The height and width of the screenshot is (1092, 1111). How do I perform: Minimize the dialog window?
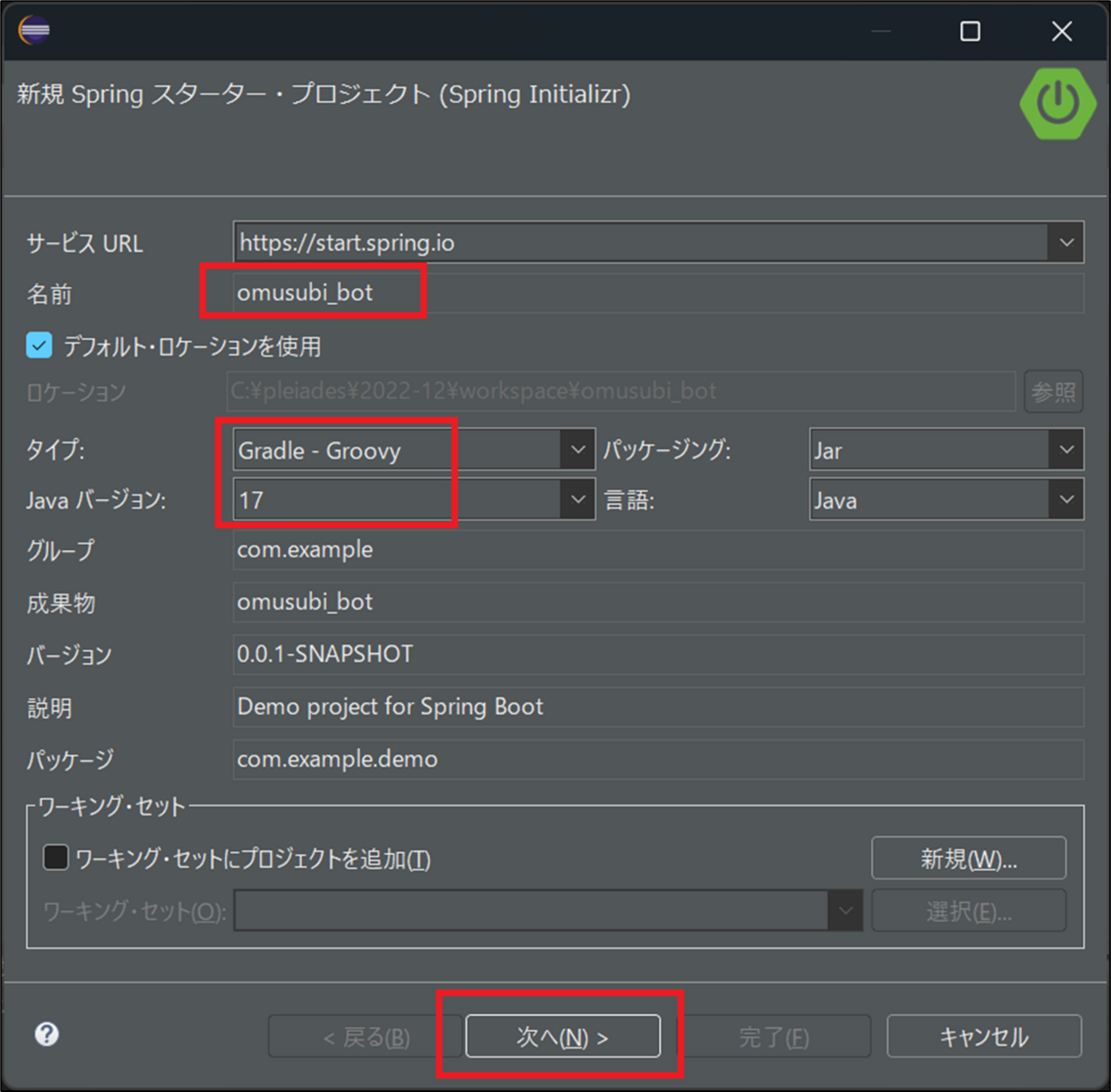(880, 31)
